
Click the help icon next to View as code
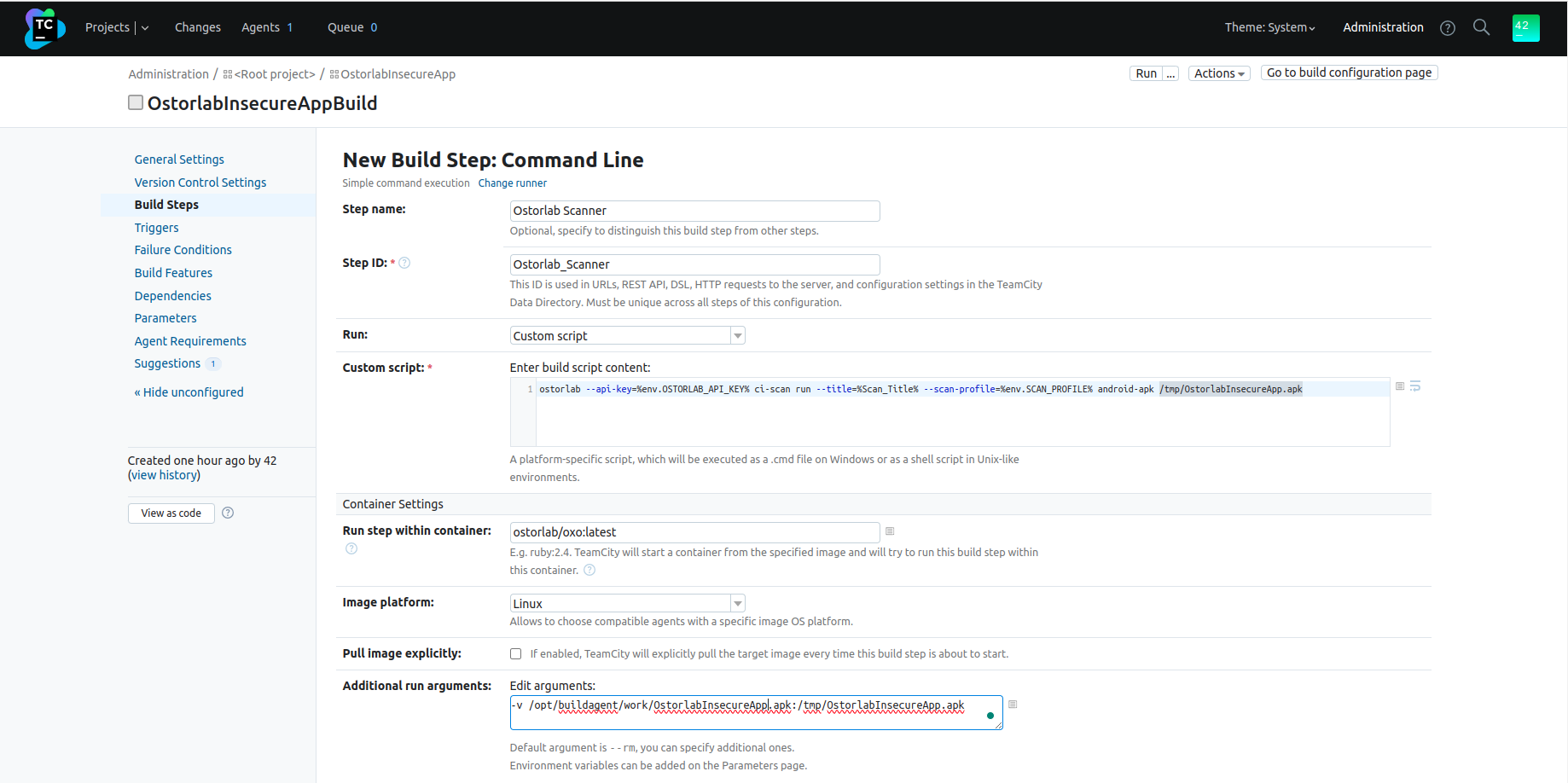coord(228,513)
